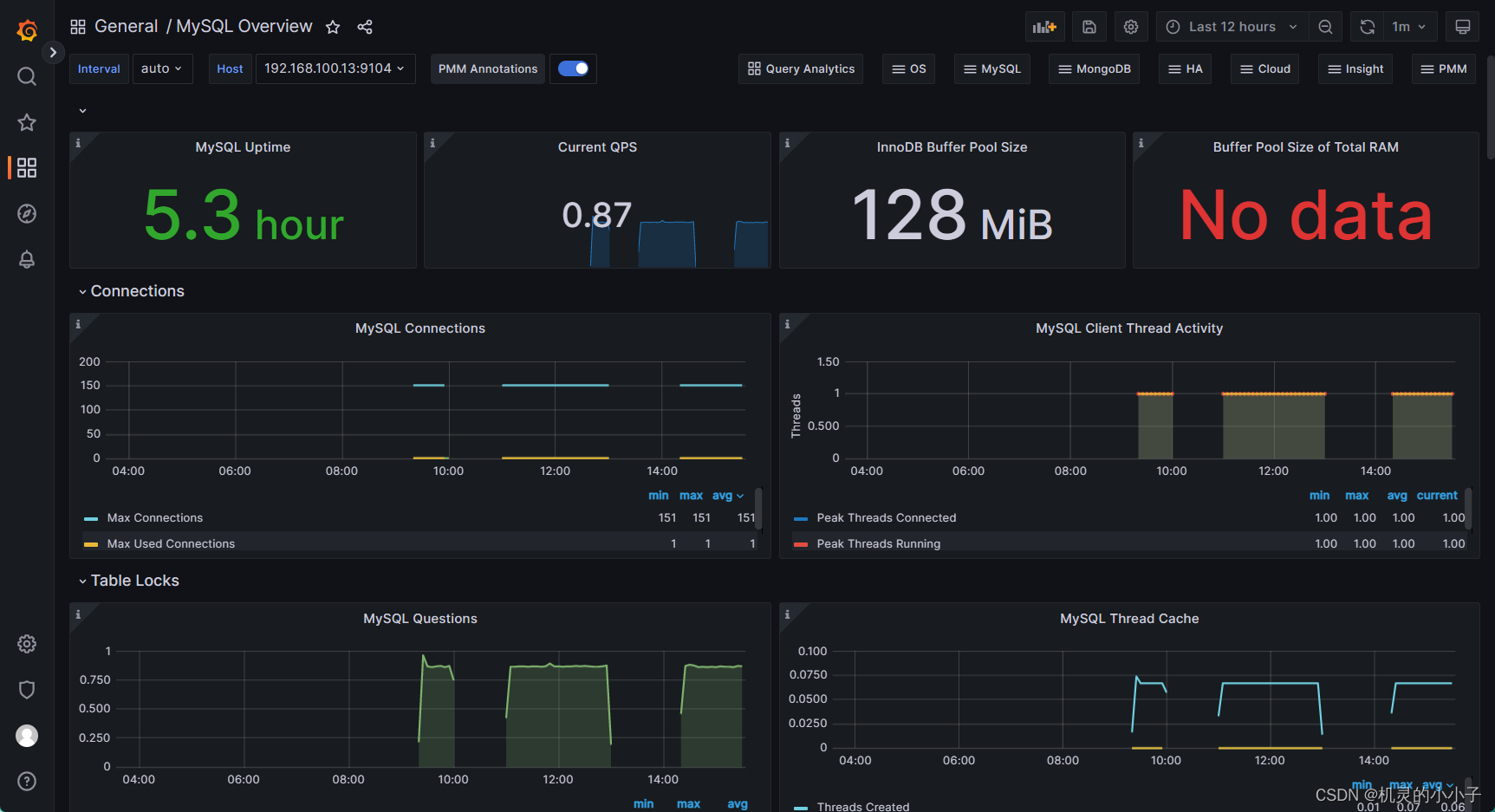Zoom out the time range
This screenshot has height=812, width=1495.
click(x=1325, y=27)
